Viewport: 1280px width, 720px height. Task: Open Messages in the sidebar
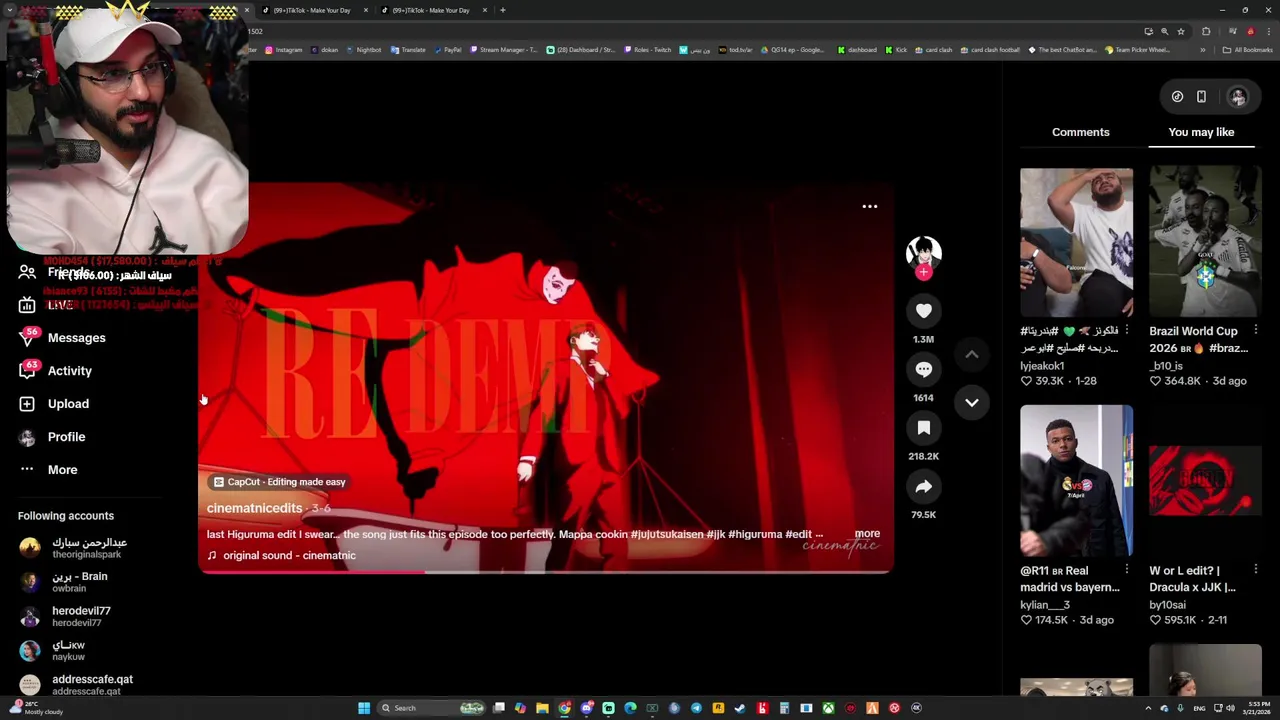(76, 338)
